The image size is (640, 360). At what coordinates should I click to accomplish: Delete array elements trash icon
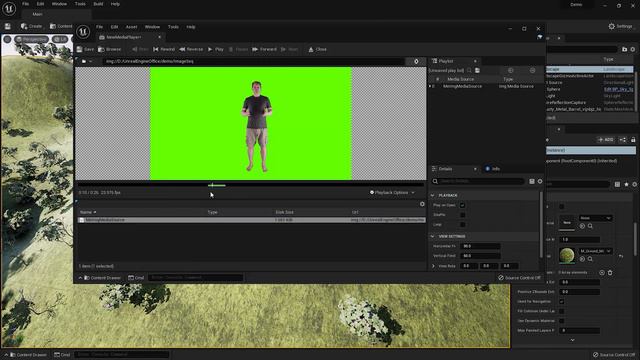(610, 273)
